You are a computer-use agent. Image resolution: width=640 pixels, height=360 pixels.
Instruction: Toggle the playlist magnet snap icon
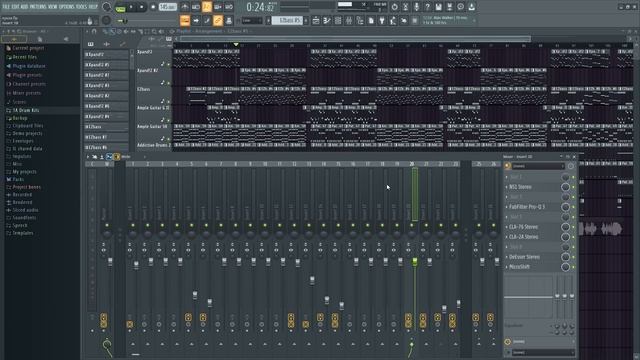(94, 31)
